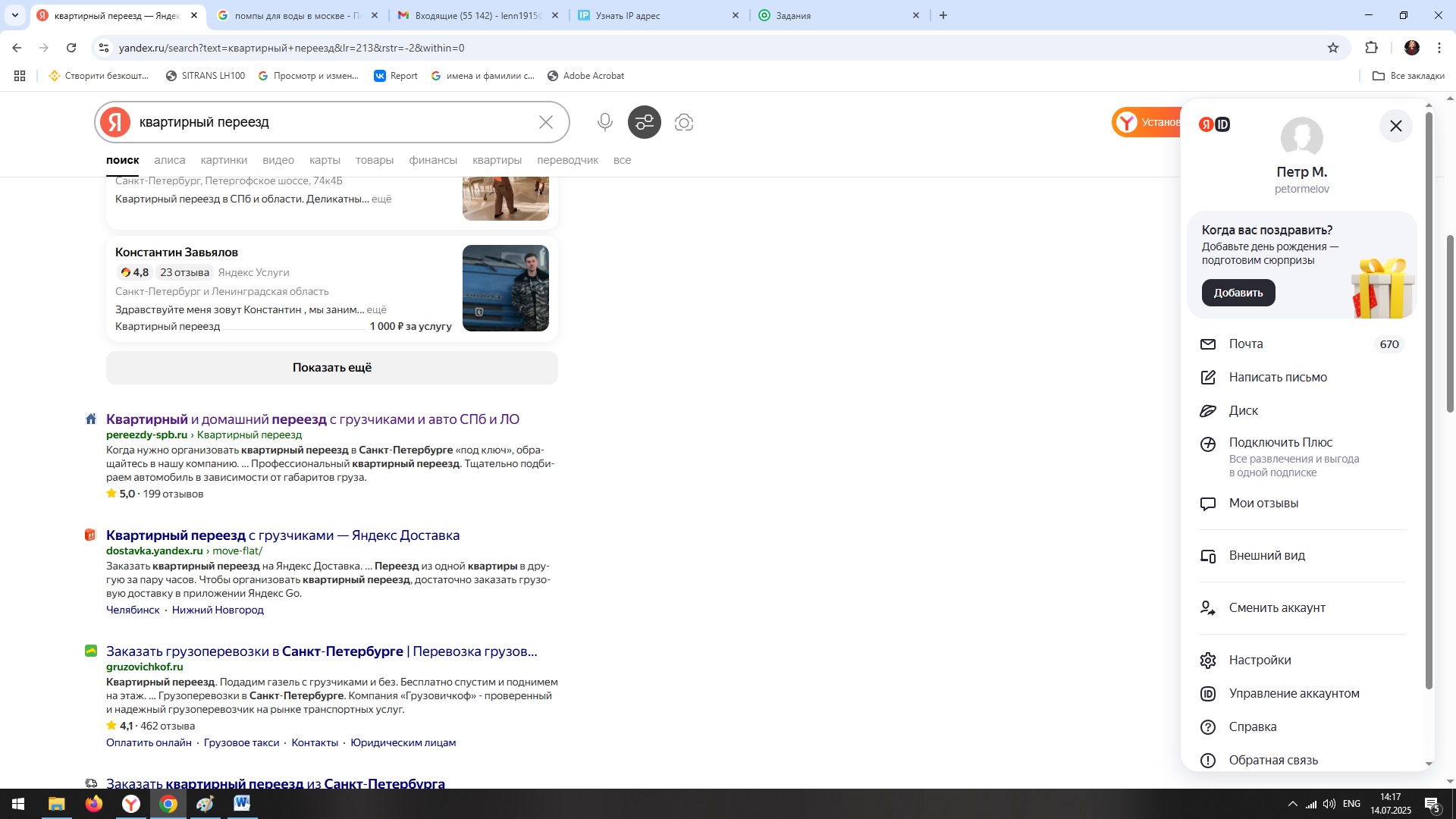Screen dimensions: 1456x819
Task: Click Юридическим лицам sublink
Action: (x=403, y=743)
